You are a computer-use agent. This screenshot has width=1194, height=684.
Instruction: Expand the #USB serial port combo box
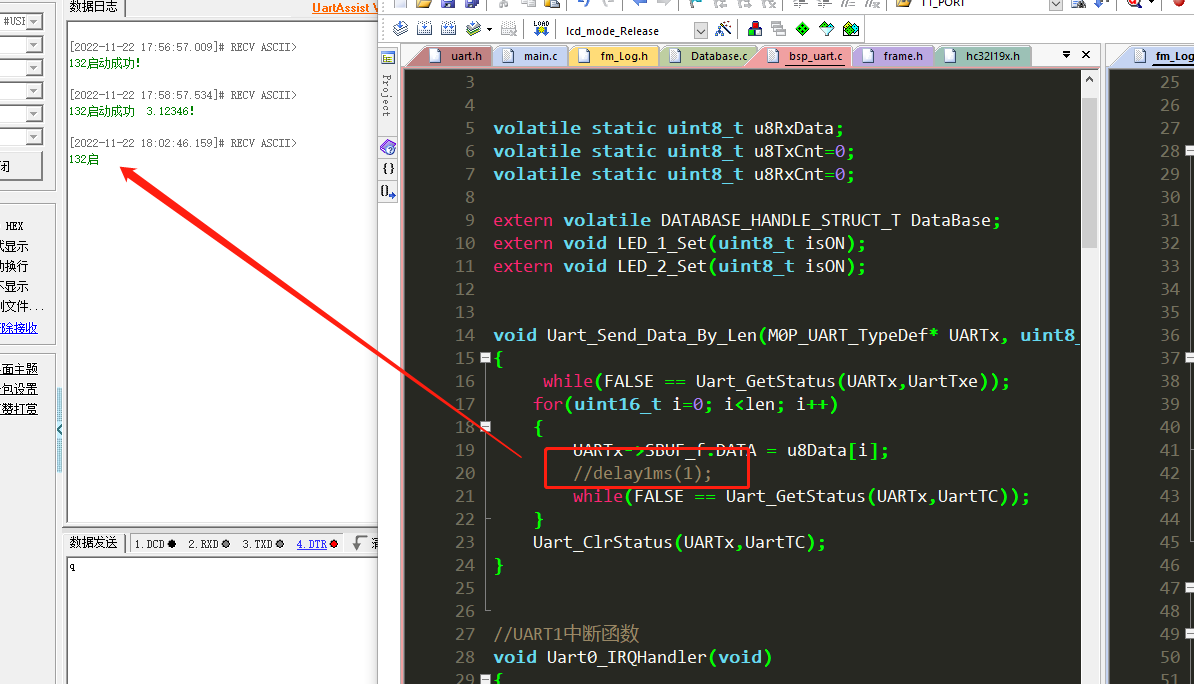[34, 21]
